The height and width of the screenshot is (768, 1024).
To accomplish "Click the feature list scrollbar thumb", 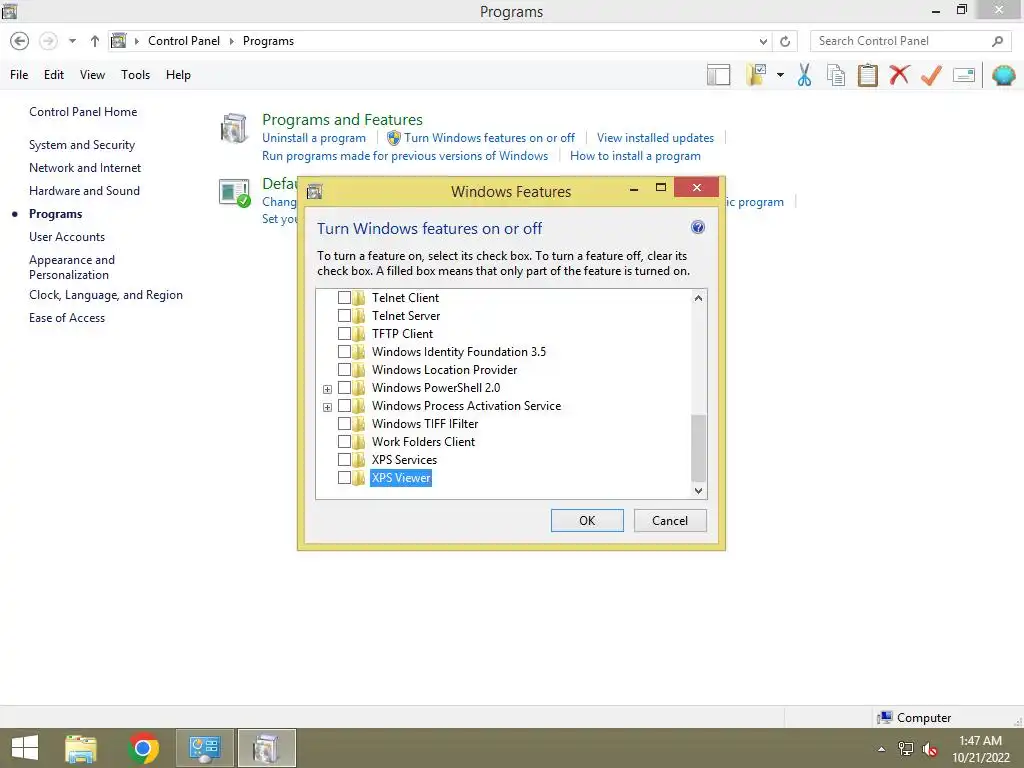I will point(698,448).
